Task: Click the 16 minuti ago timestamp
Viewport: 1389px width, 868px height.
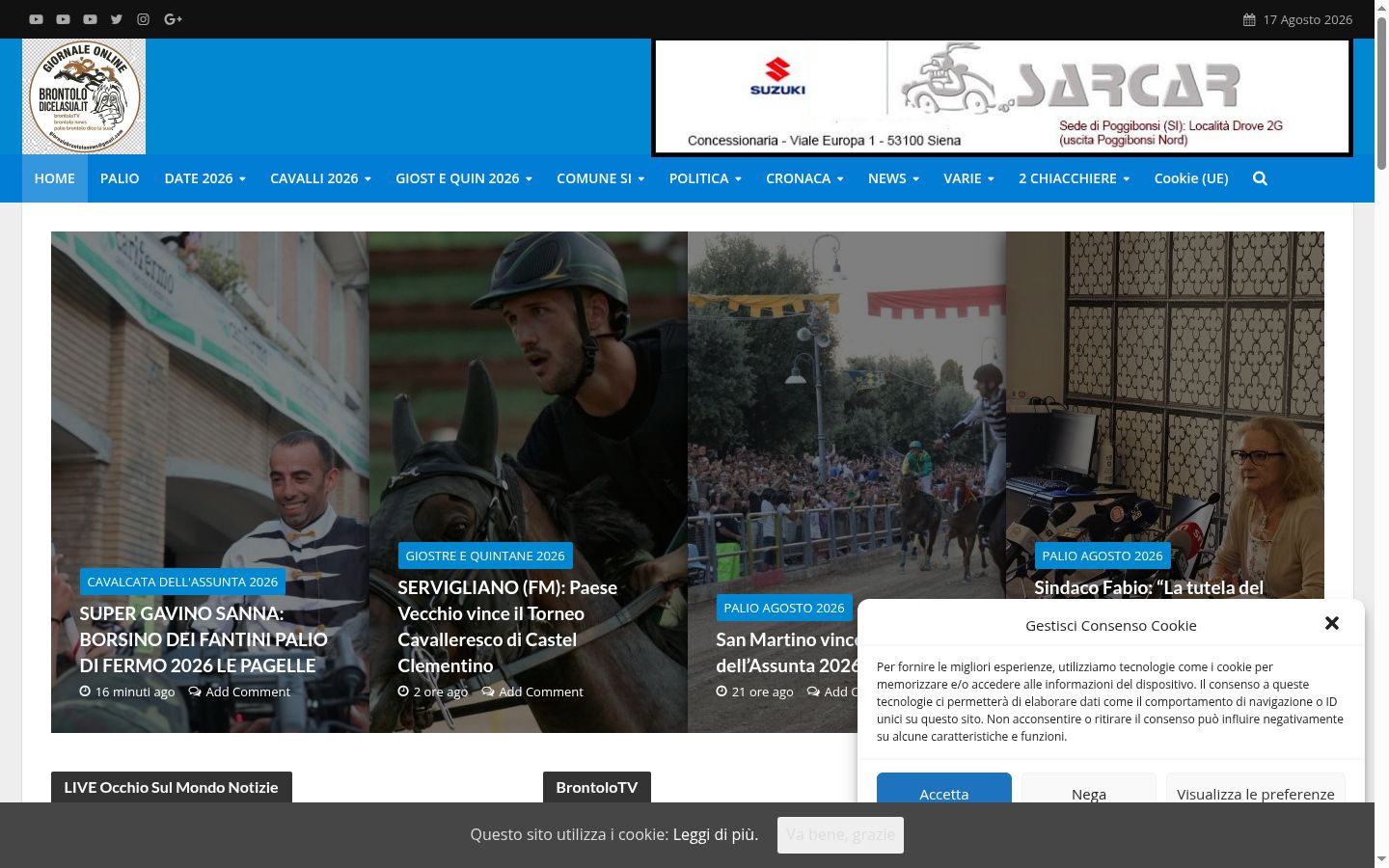Action: tap(135, 692)
